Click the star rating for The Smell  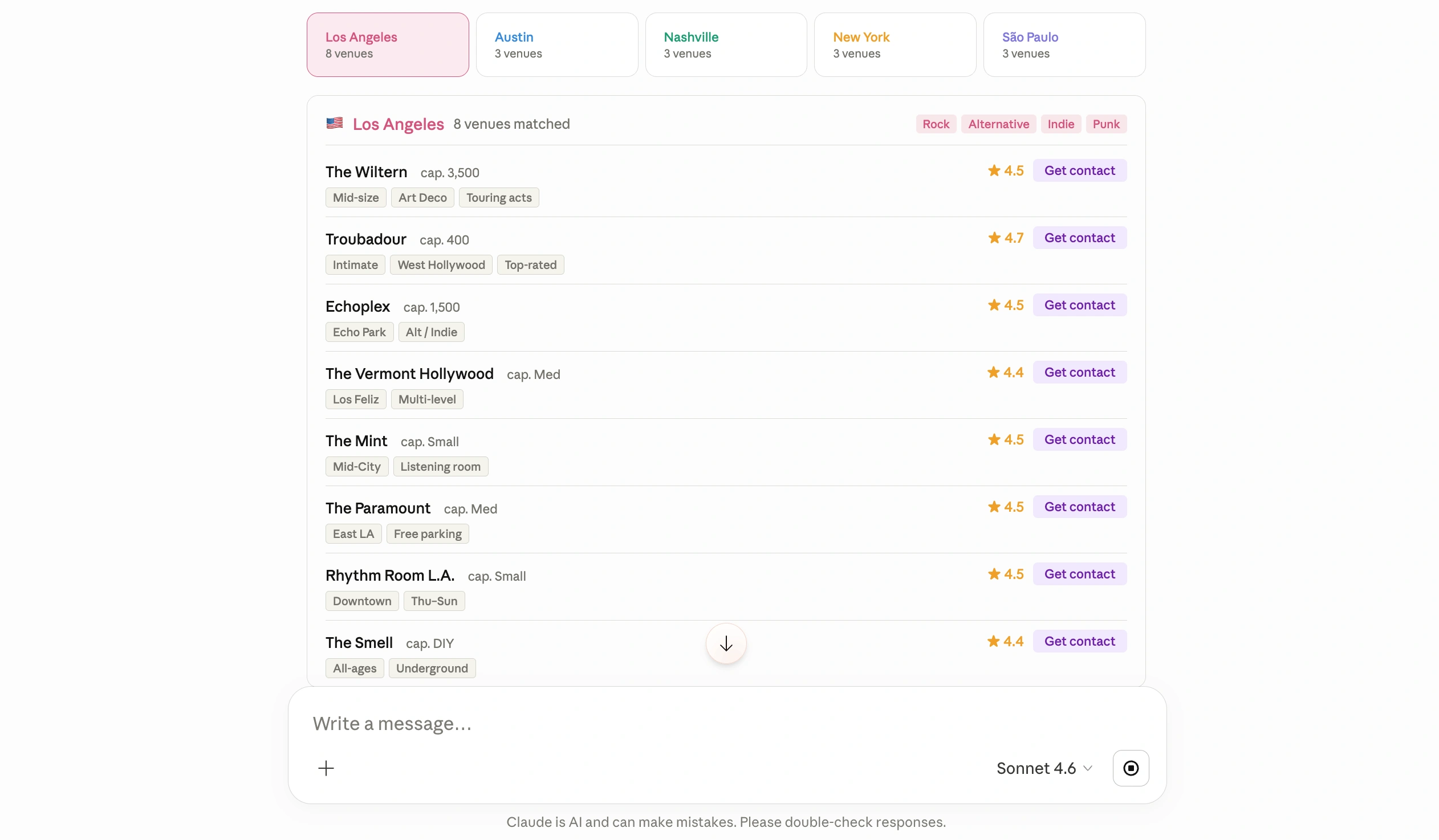1006,642
